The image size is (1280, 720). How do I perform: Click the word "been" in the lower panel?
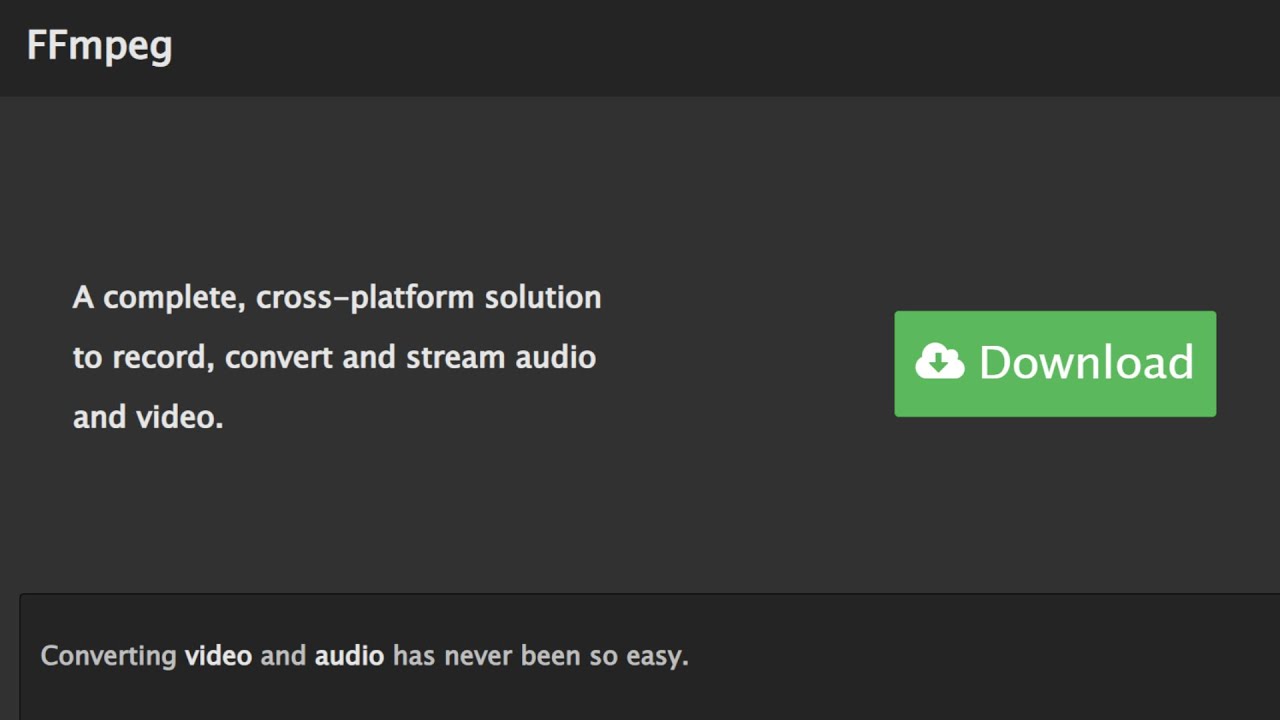pyautogui.click(x=552, y=656)
